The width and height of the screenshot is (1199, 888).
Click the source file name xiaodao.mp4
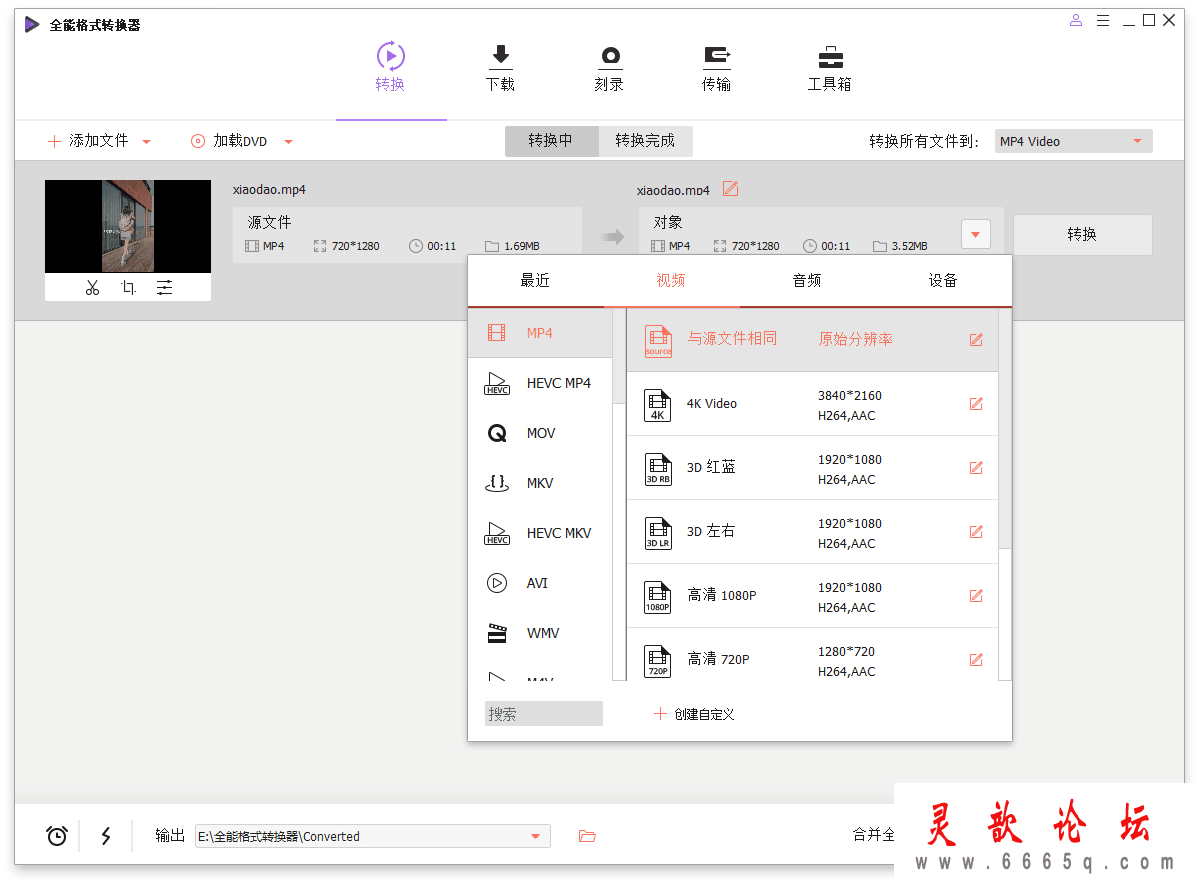coord(269,190)
